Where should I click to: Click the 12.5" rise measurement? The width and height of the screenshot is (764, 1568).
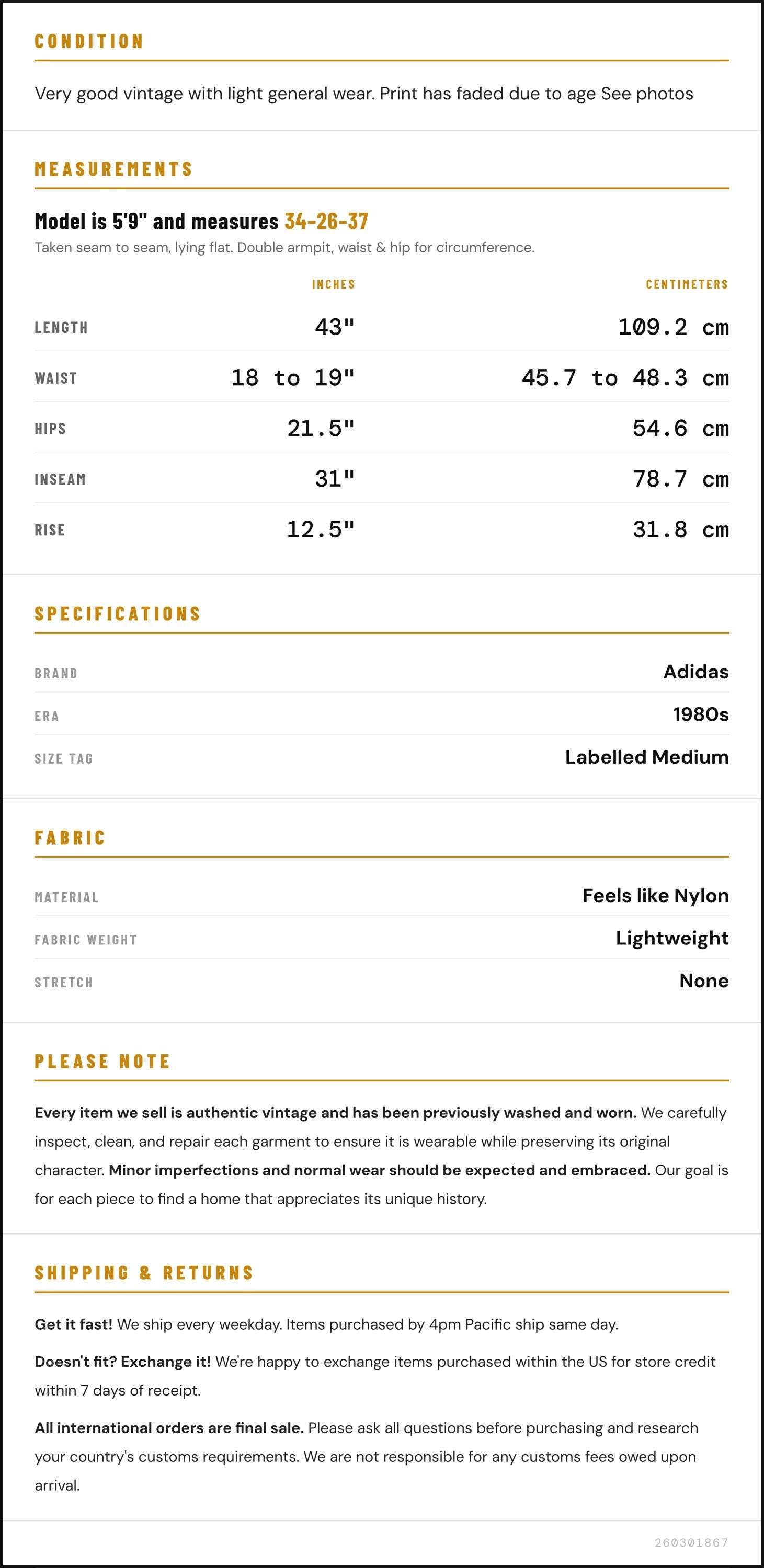pos(321,529)
